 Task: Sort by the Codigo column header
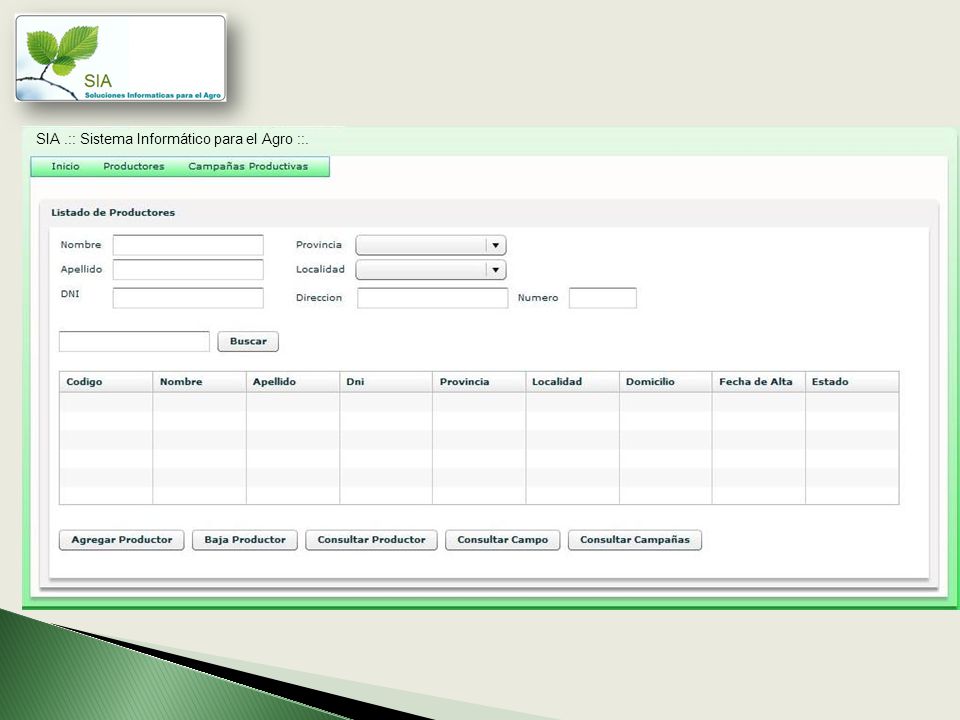[x=106, y=382]
